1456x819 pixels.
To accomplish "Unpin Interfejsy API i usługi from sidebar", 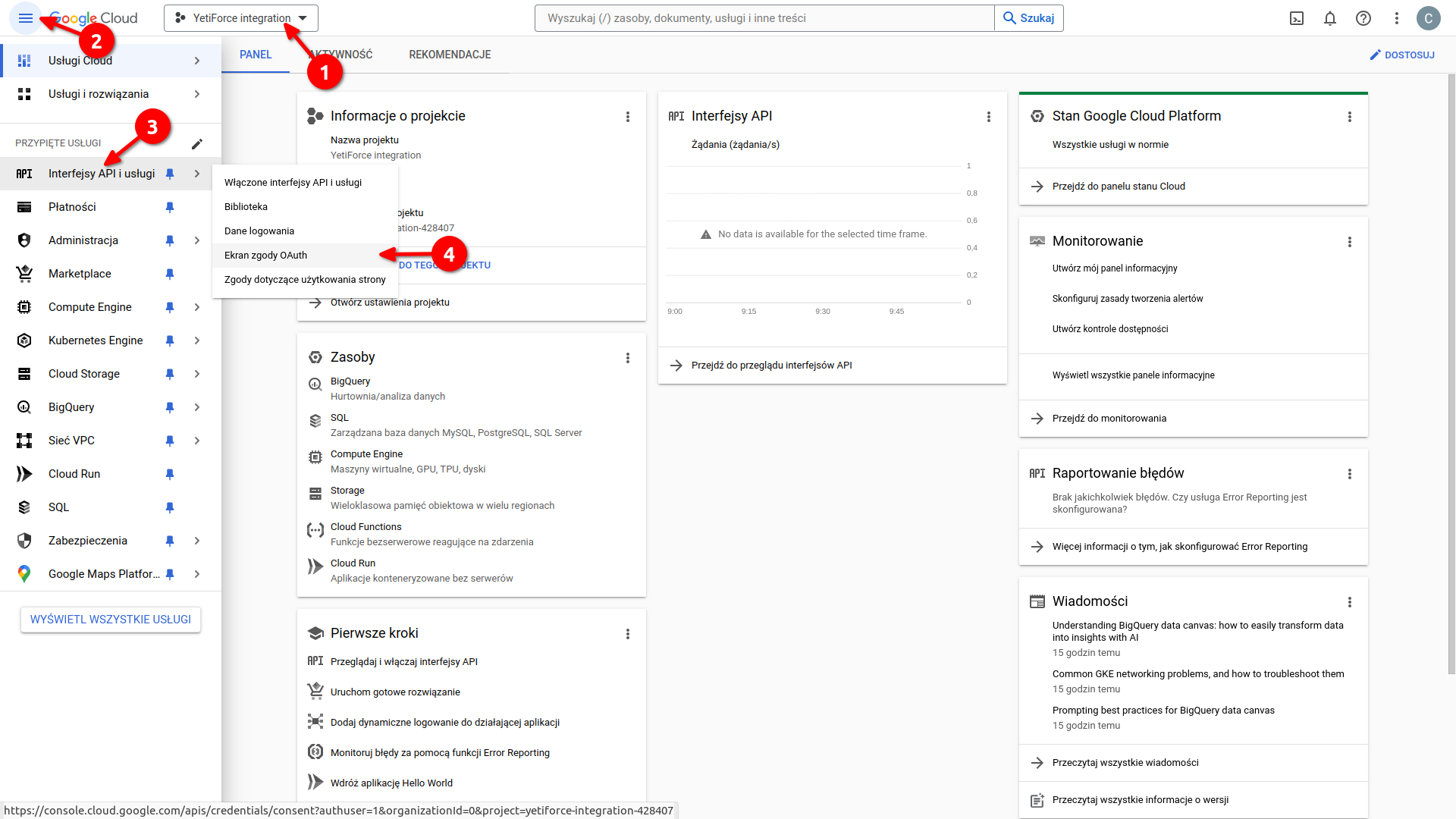I will (x=170, y=174).
